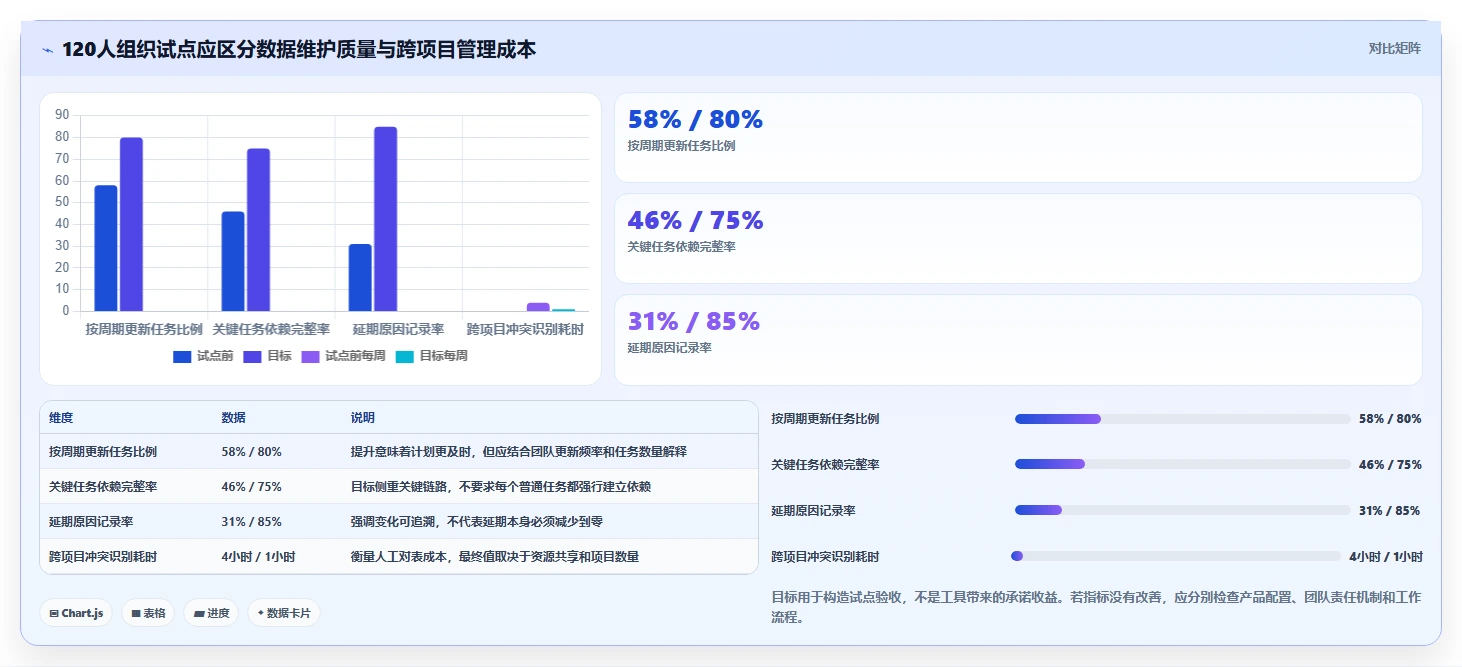This screenshot has height=667, width=1462.
Task: Click the note starting 衡量人工对表成本
Action: pyautogui.click(x=494, y=557)
